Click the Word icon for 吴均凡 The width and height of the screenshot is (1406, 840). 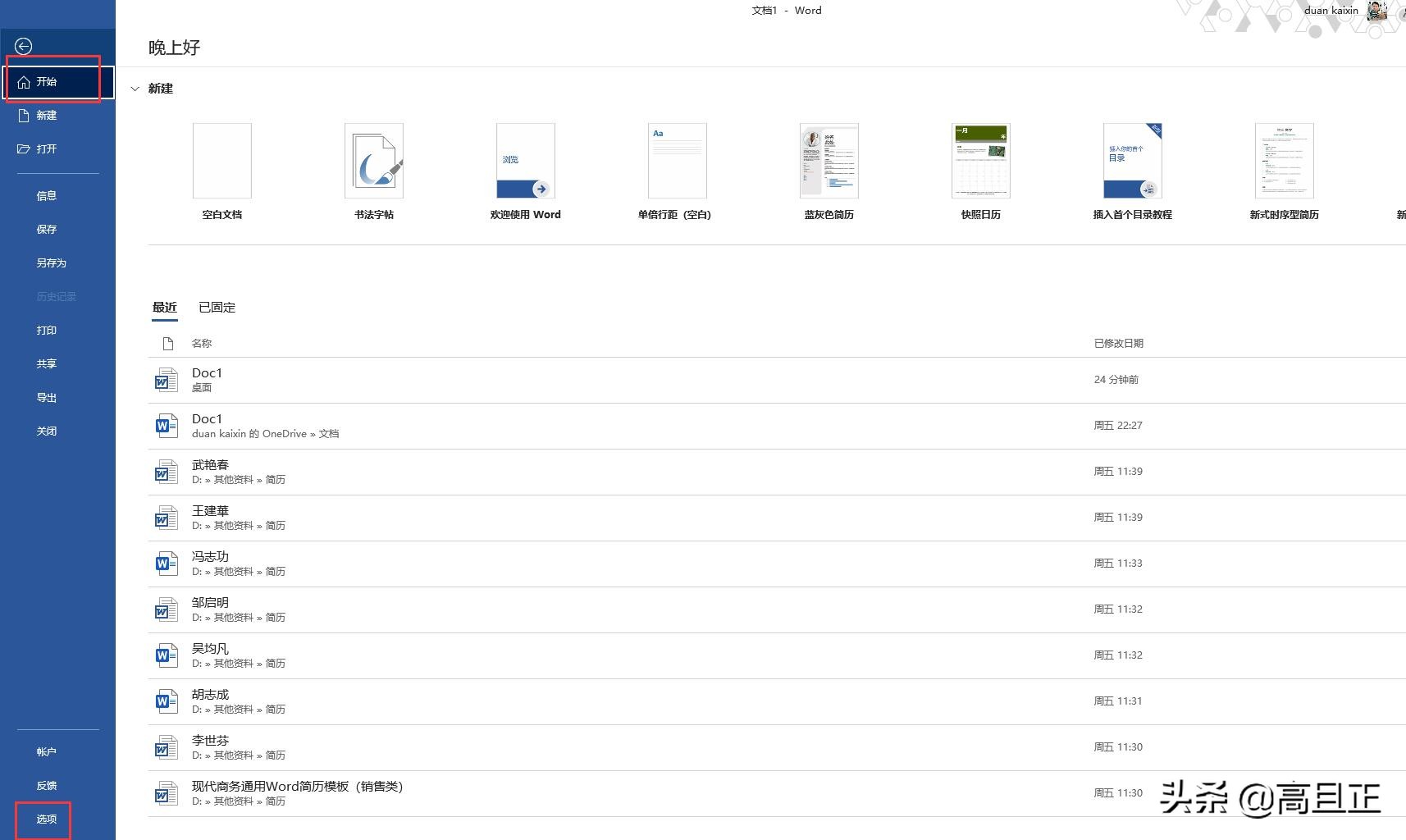click(x=167, y=655)
